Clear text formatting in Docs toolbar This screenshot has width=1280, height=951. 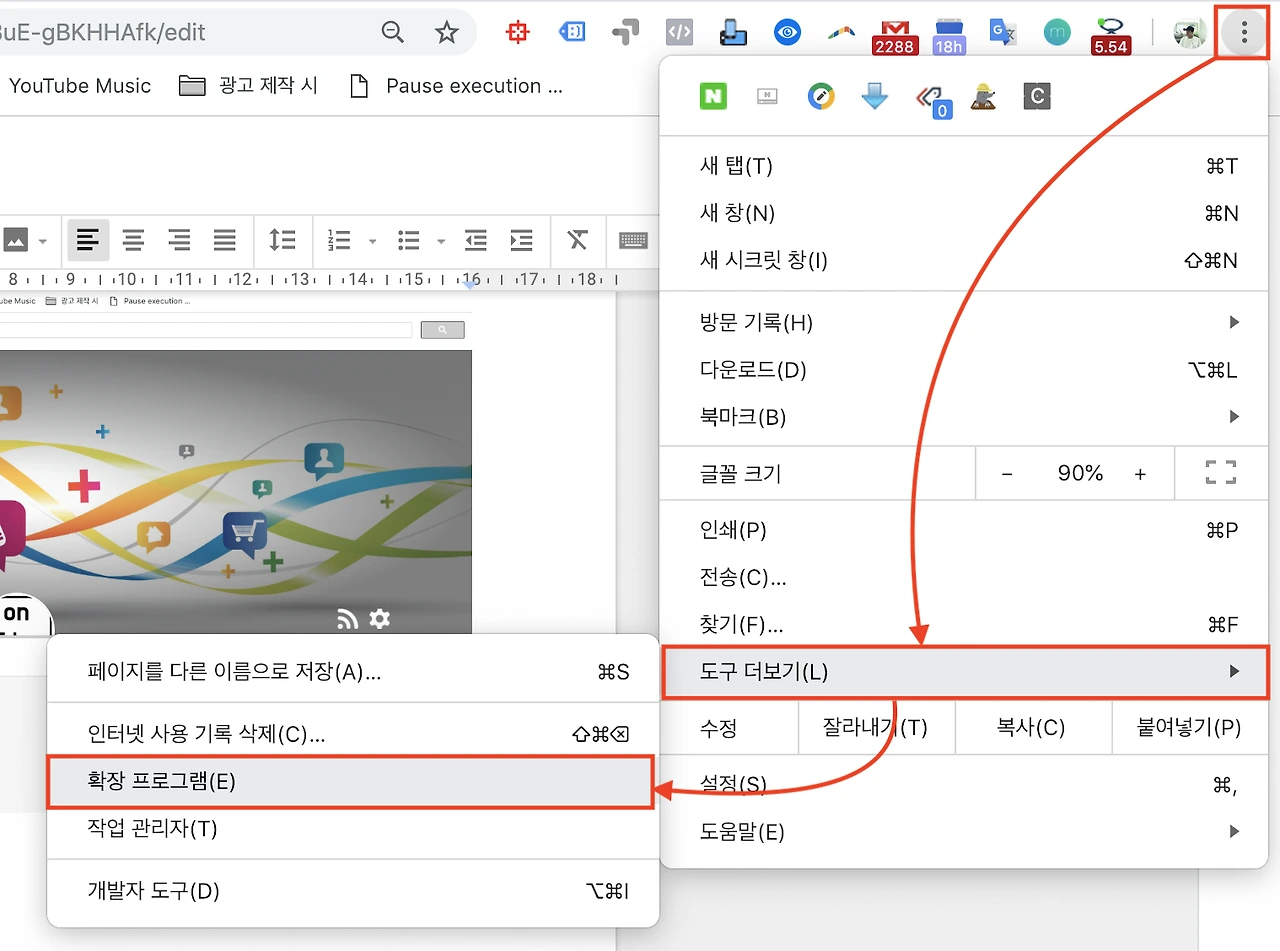pyautogui.click(x=577, y=240)
